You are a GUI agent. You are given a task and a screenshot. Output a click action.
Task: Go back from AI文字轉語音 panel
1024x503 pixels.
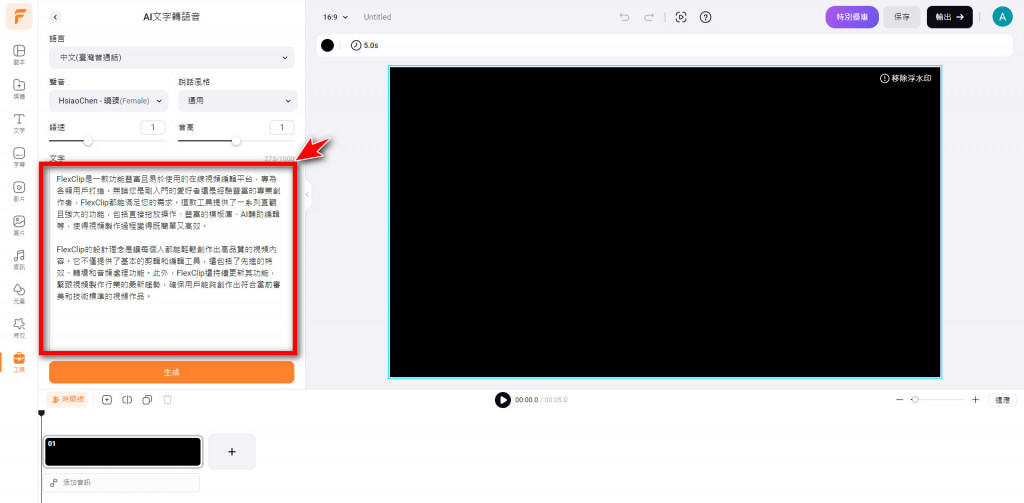tap(56, 17)
